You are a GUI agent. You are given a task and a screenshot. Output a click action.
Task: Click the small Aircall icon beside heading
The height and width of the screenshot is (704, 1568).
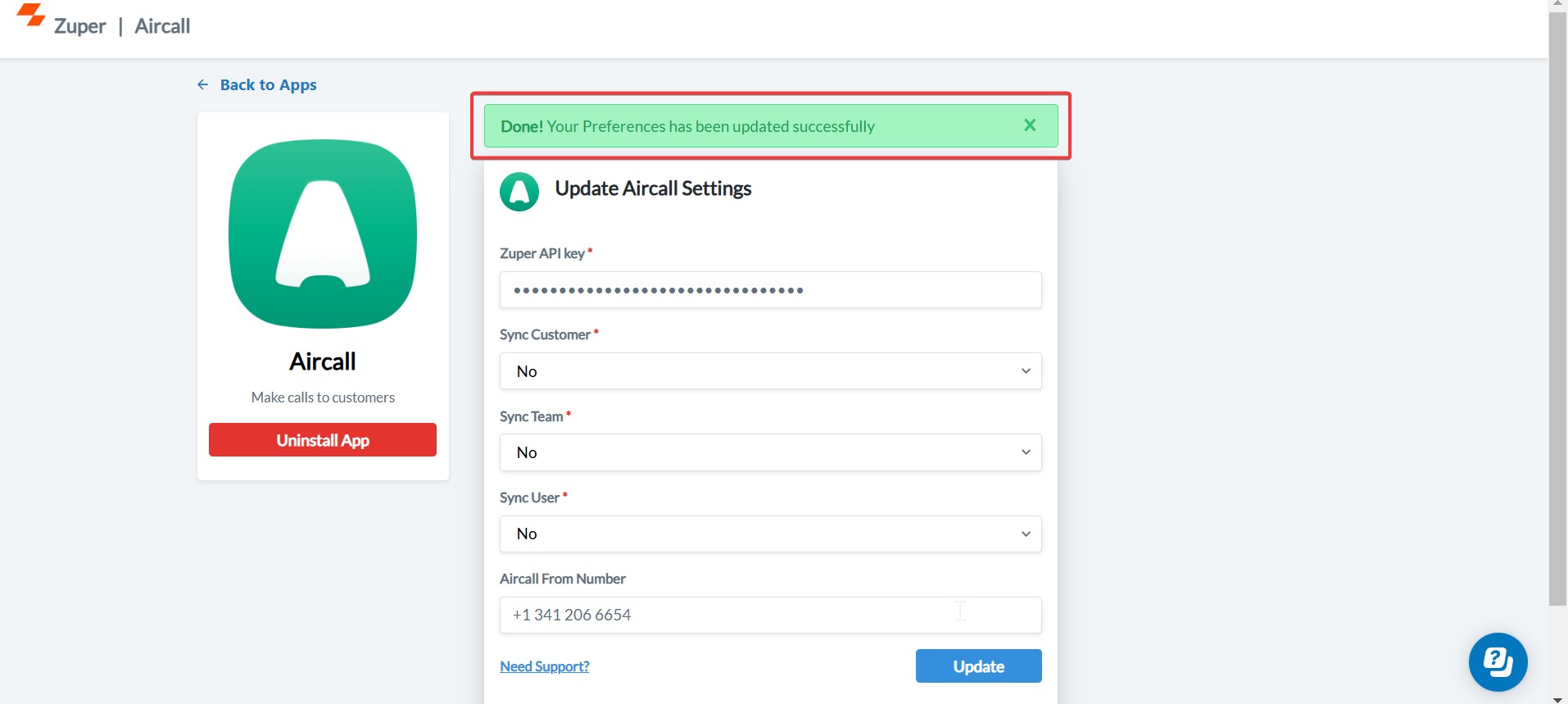click(519, 192)
